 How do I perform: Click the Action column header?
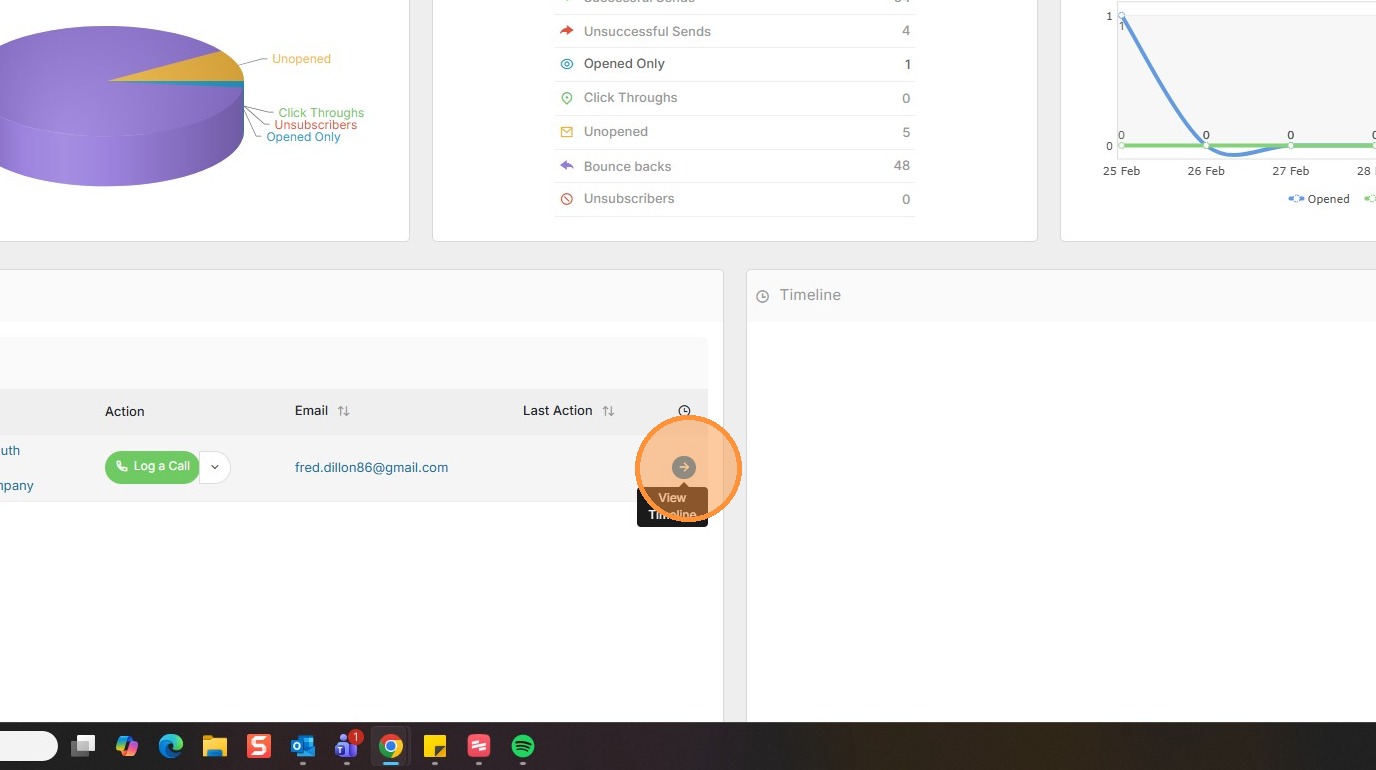click(x=125, y=411)
